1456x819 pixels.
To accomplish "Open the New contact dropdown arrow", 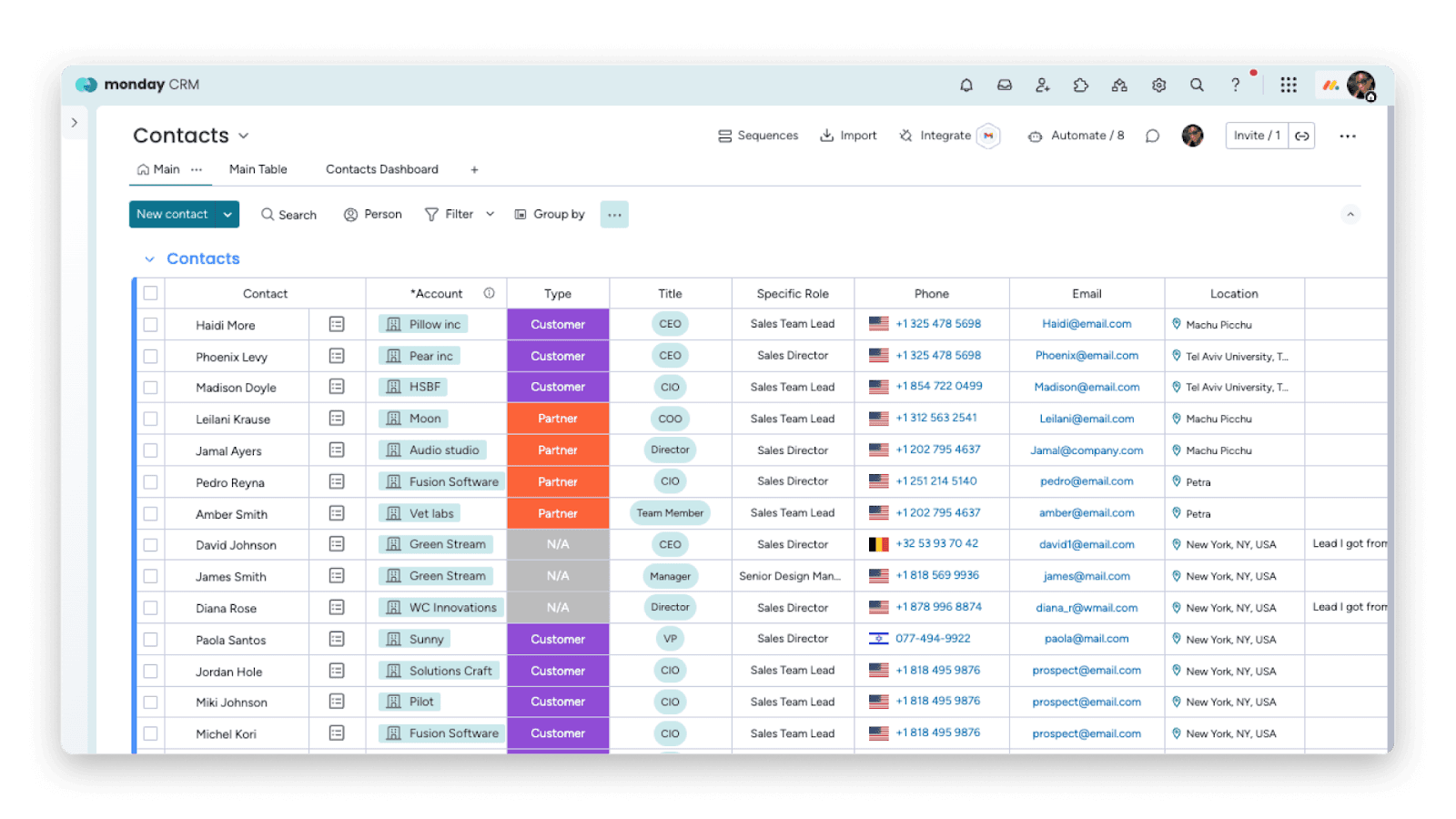I will (x=227, y=215).
